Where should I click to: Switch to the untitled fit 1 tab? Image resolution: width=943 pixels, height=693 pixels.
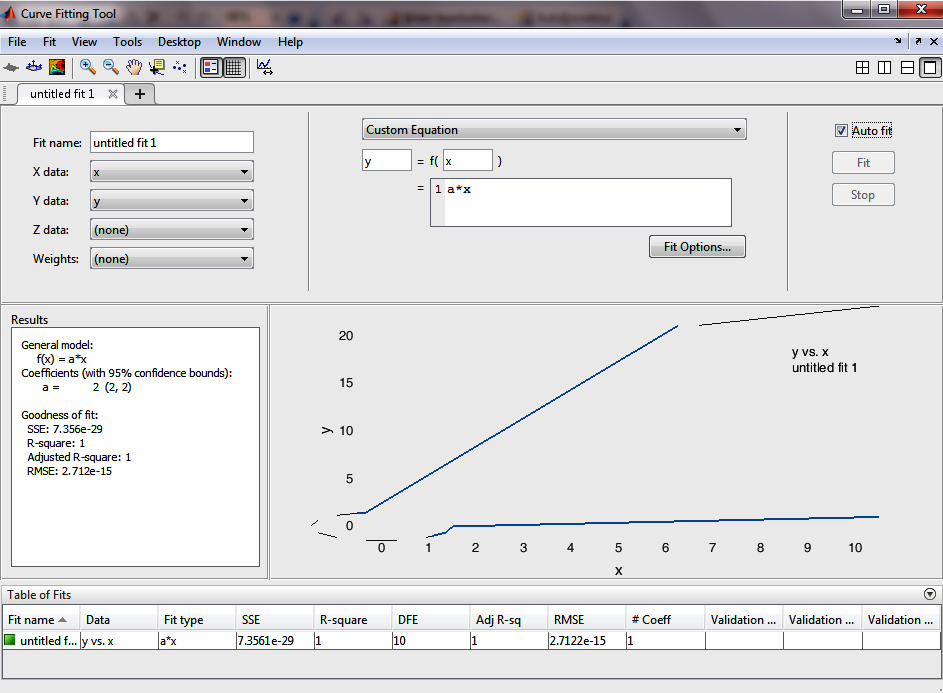(62, 94)
